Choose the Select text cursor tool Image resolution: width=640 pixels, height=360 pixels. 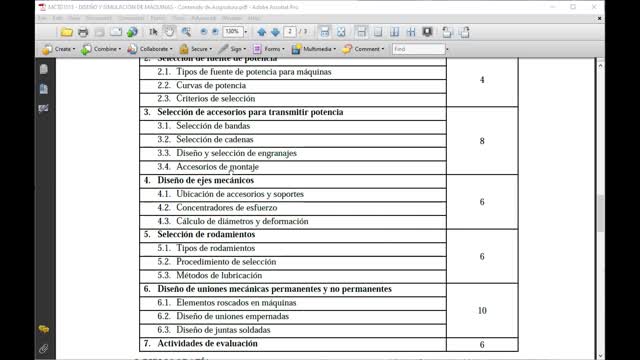coord(153,32)
